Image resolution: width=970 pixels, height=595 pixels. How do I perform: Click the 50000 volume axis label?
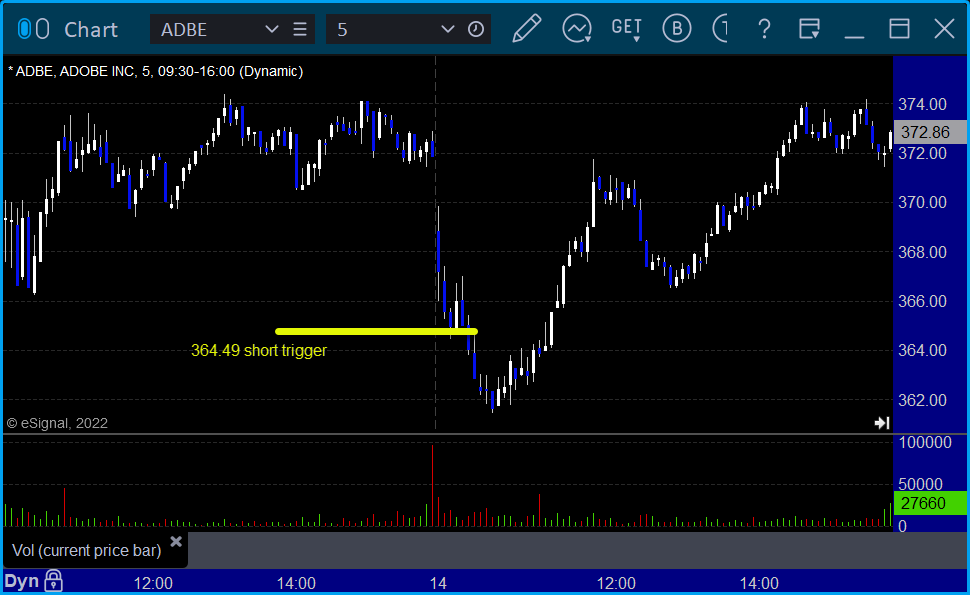tap(920, 484)
